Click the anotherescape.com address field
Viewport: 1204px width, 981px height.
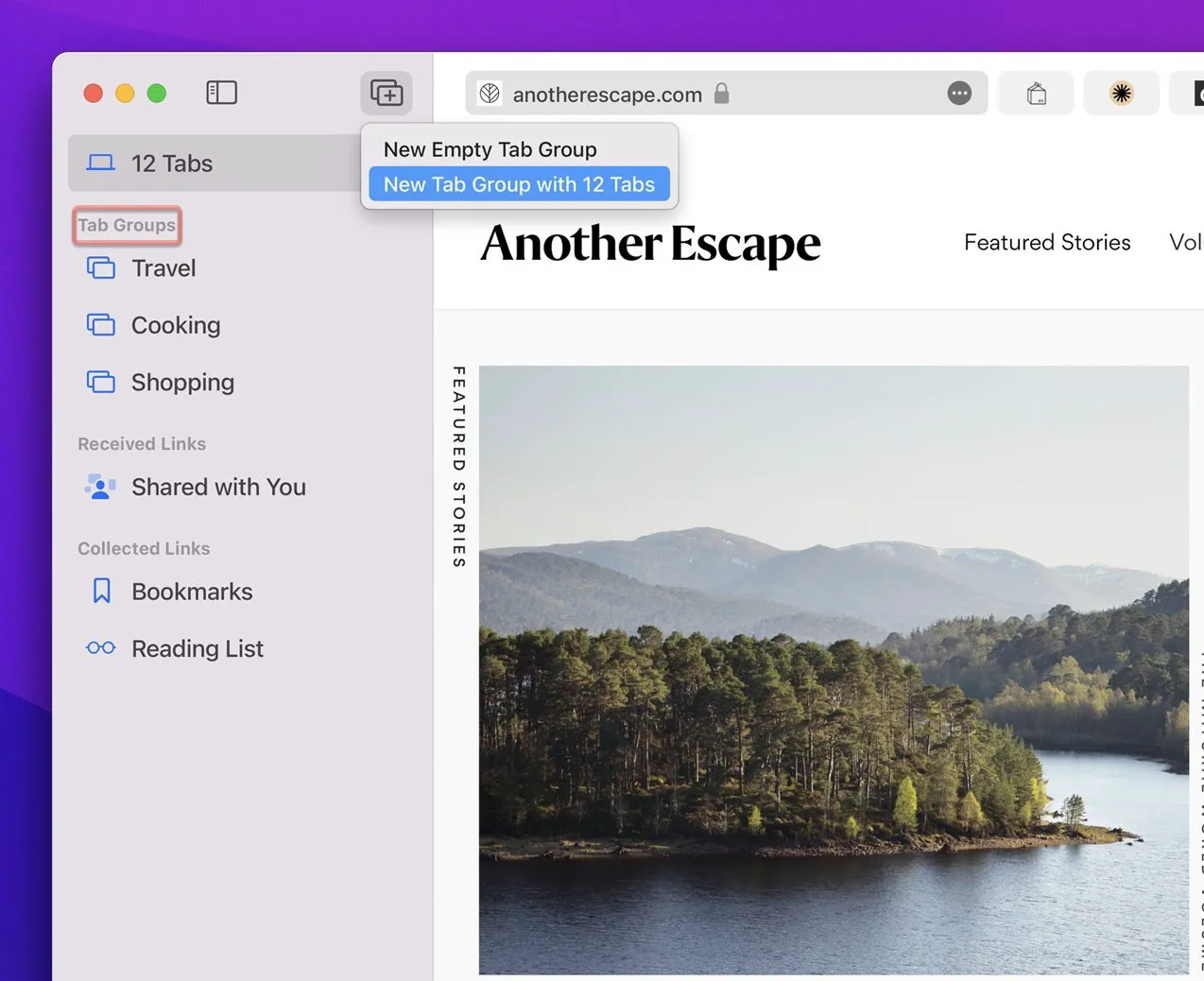[607, 95]
